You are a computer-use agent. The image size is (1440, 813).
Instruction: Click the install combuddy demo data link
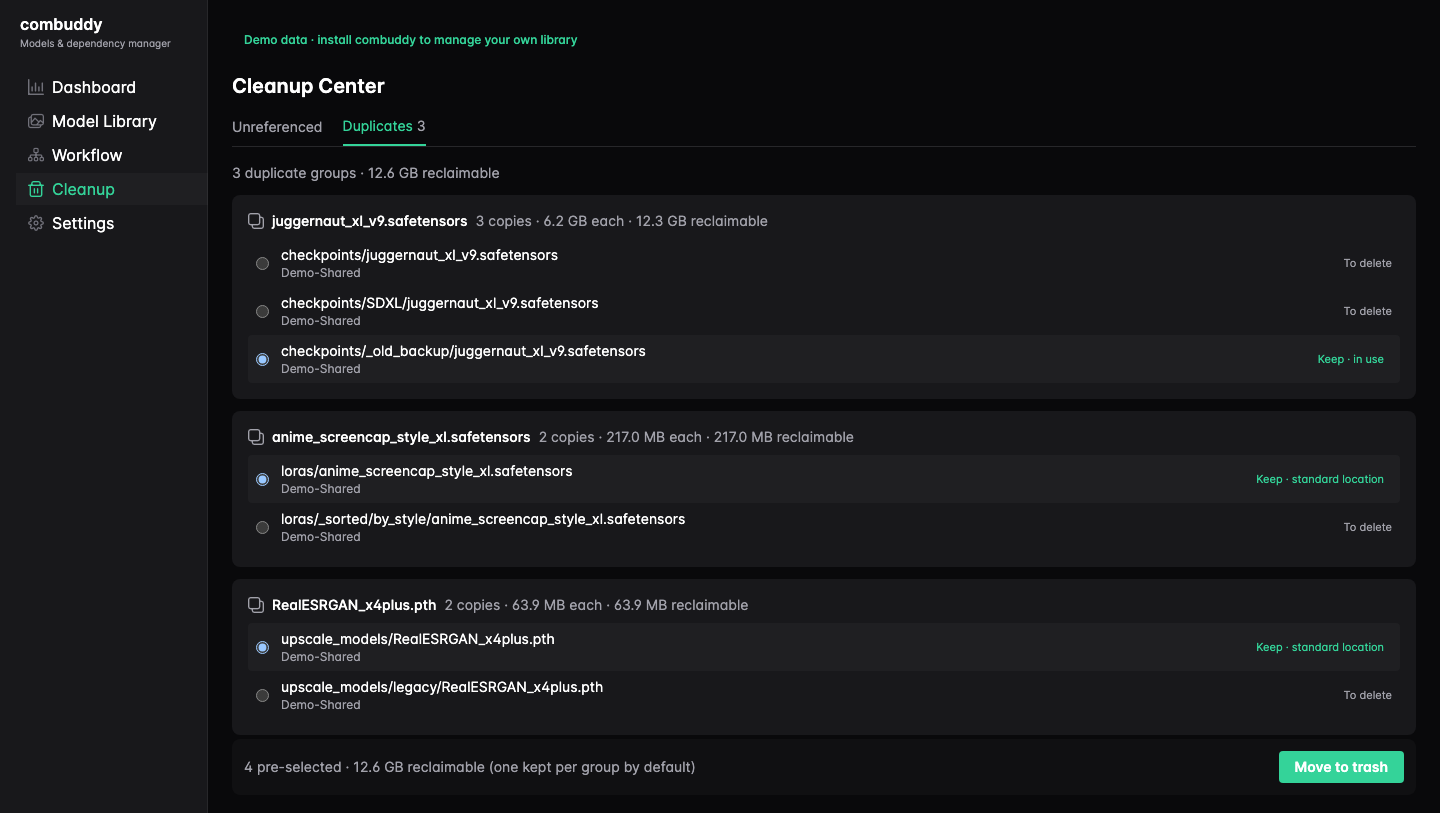[410, 40]
